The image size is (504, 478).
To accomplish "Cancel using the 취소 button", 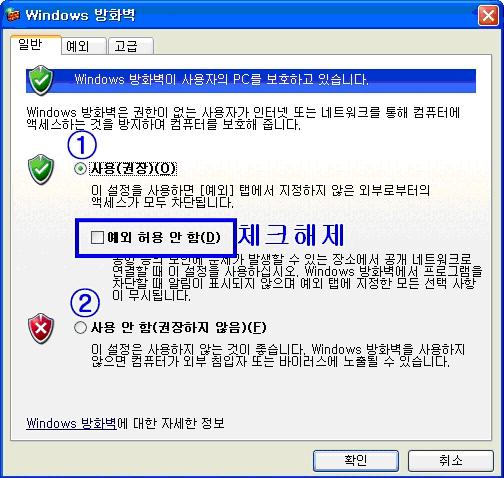I will 451,461.
